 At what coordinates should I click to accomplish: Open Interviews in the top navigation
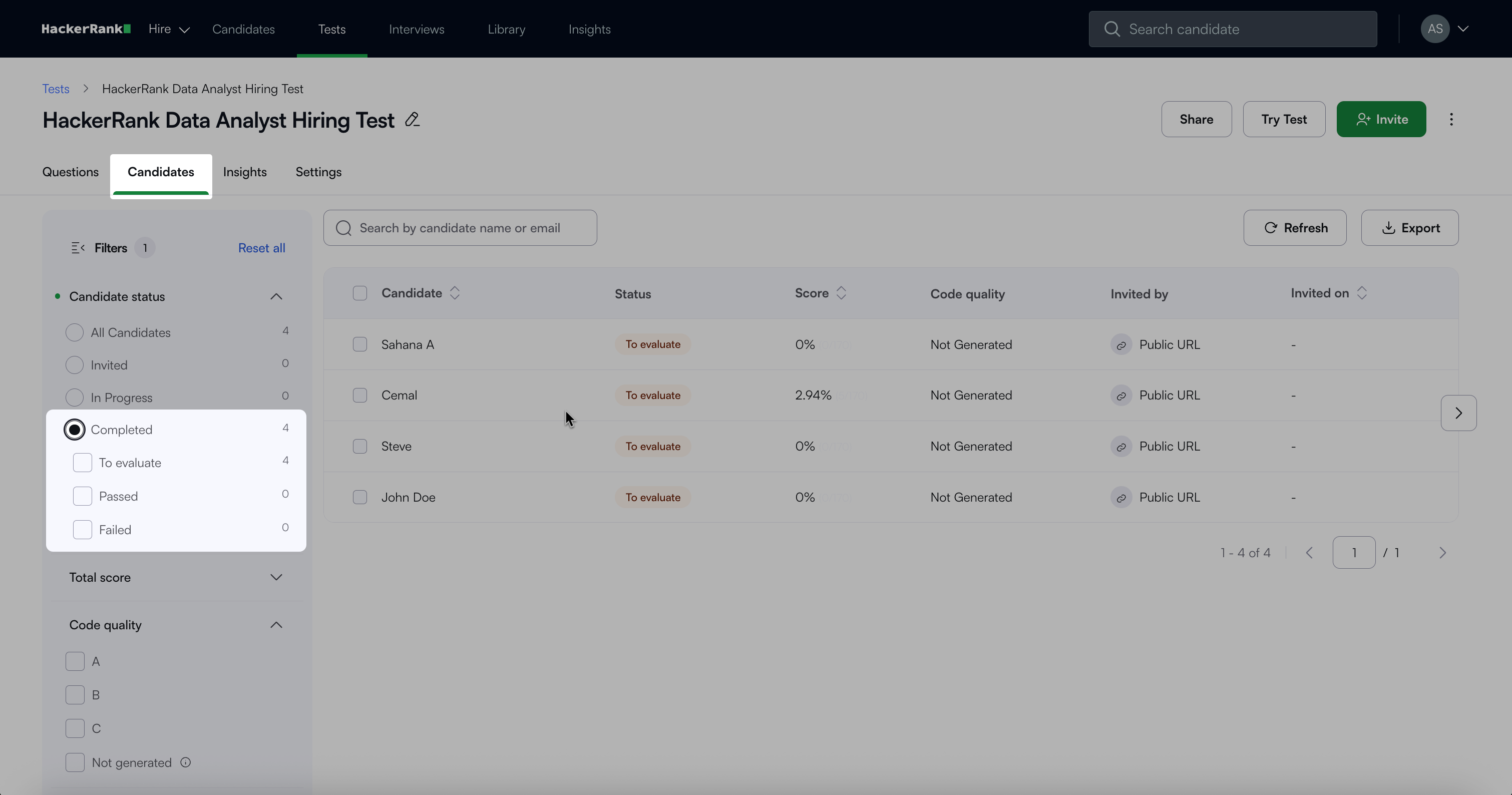pos(416,30)
